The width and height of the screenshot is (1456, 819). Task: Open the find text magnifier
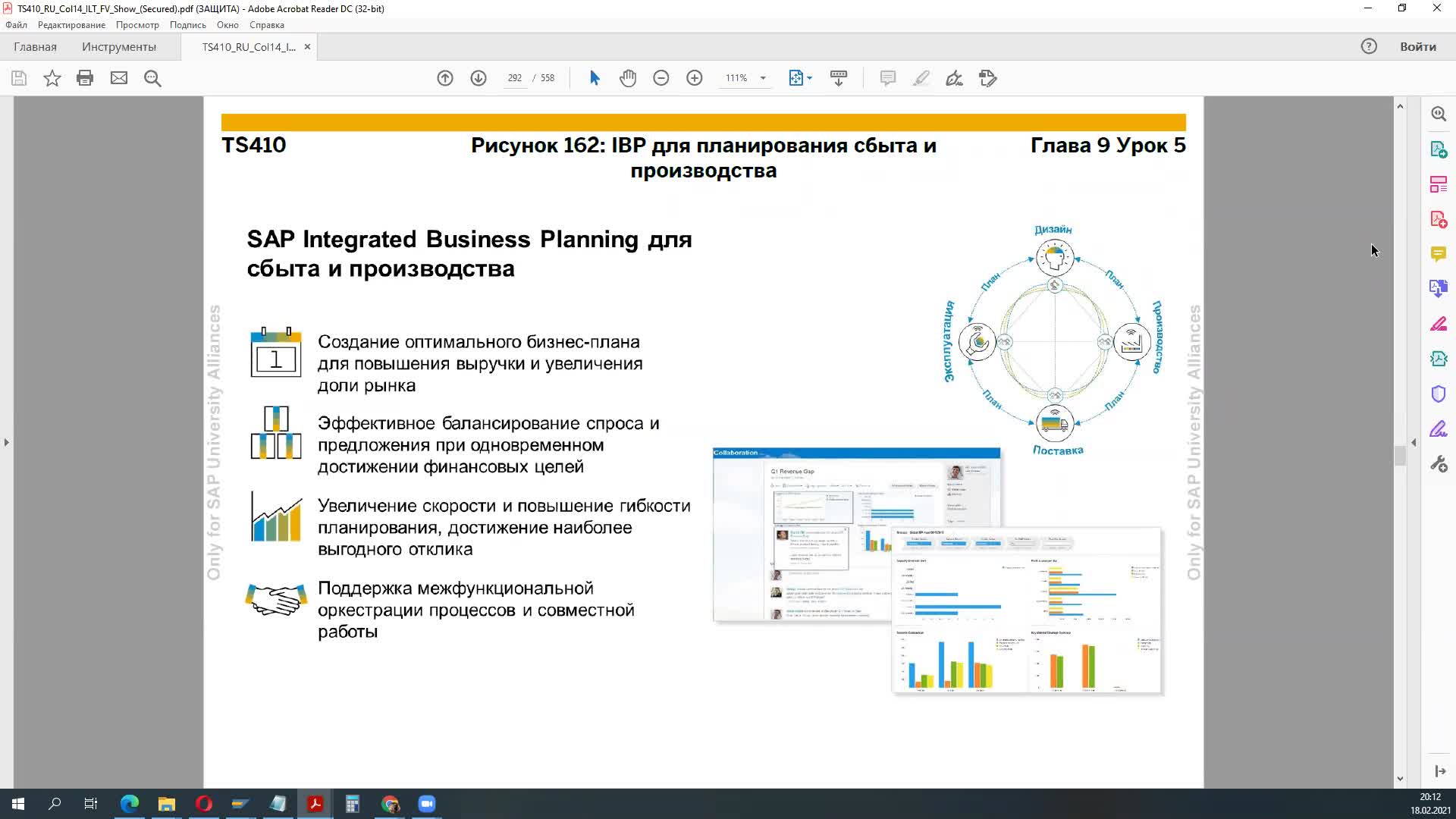pyautogui.click(x=152, y=78)
